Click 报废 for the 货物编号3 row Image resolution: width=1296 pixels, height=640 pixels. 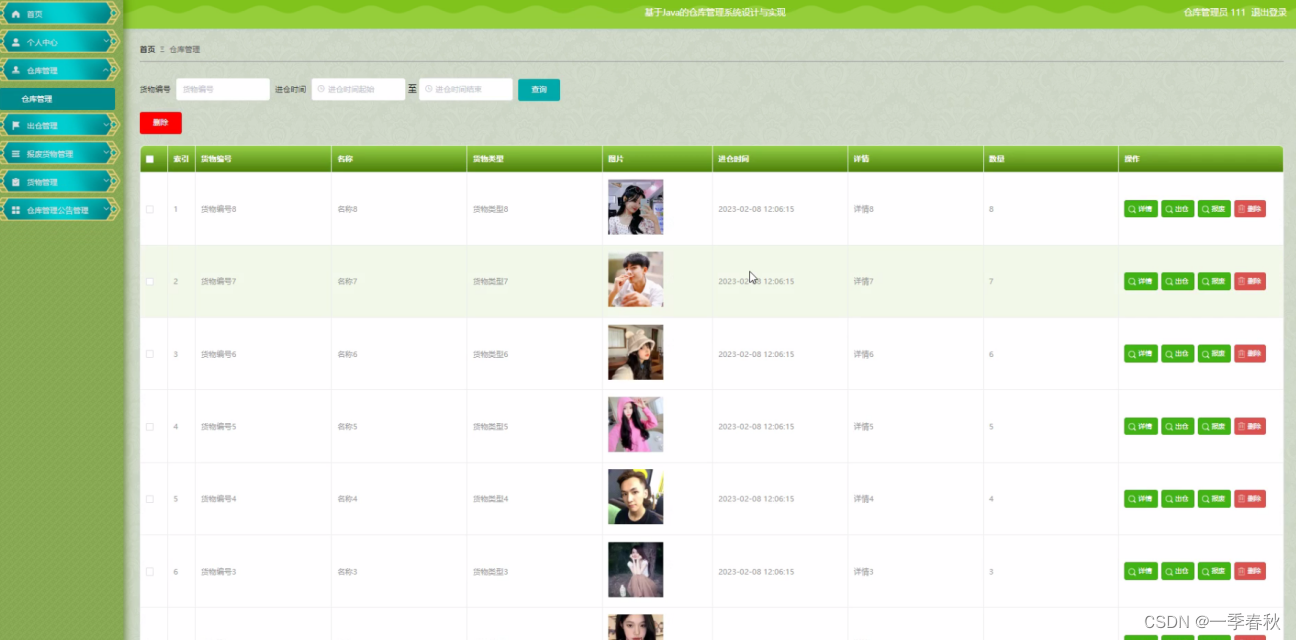(1214, 571)
